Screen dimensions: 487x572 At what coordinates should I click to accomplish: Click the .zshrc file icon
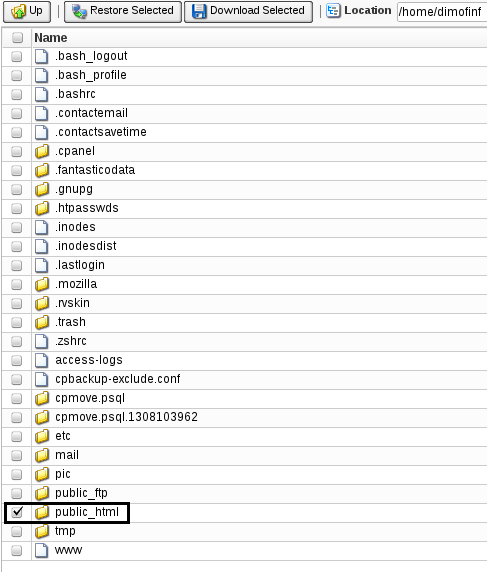41,341
